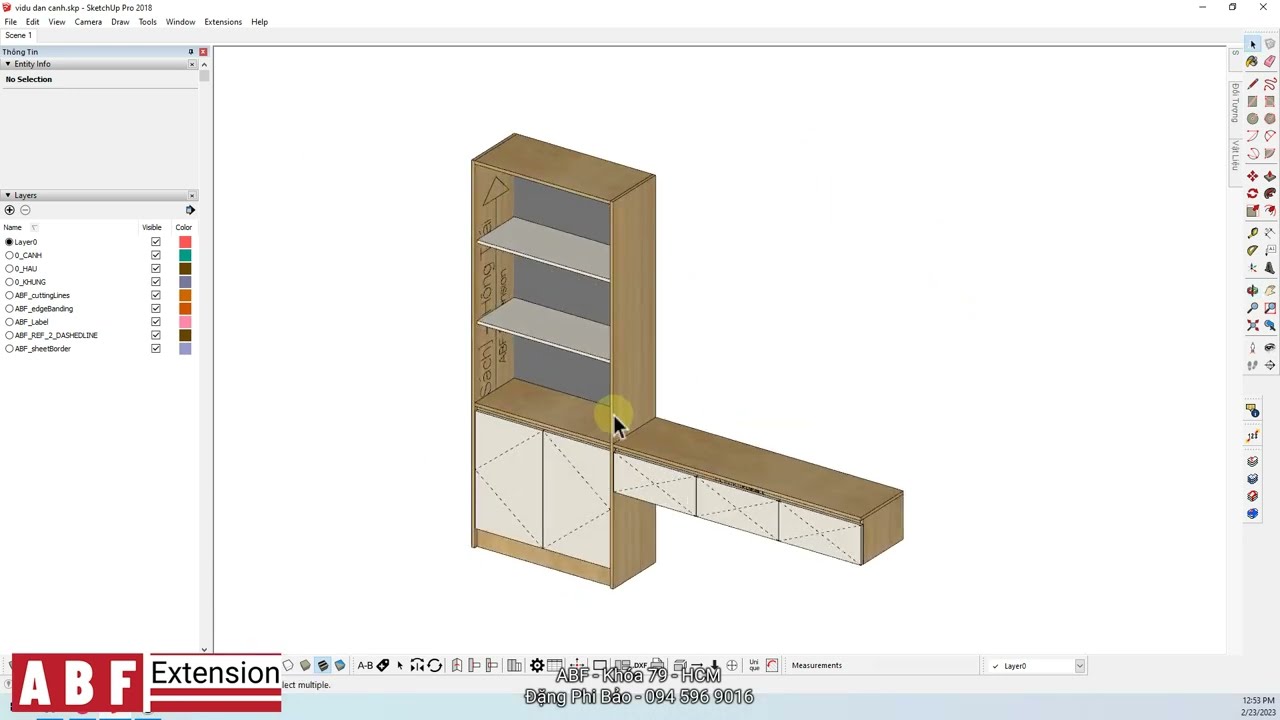Switch to Scene 1 tab
Image resolution: width=1280 pixels, height=720 pixels.
(x=18, y=35)
